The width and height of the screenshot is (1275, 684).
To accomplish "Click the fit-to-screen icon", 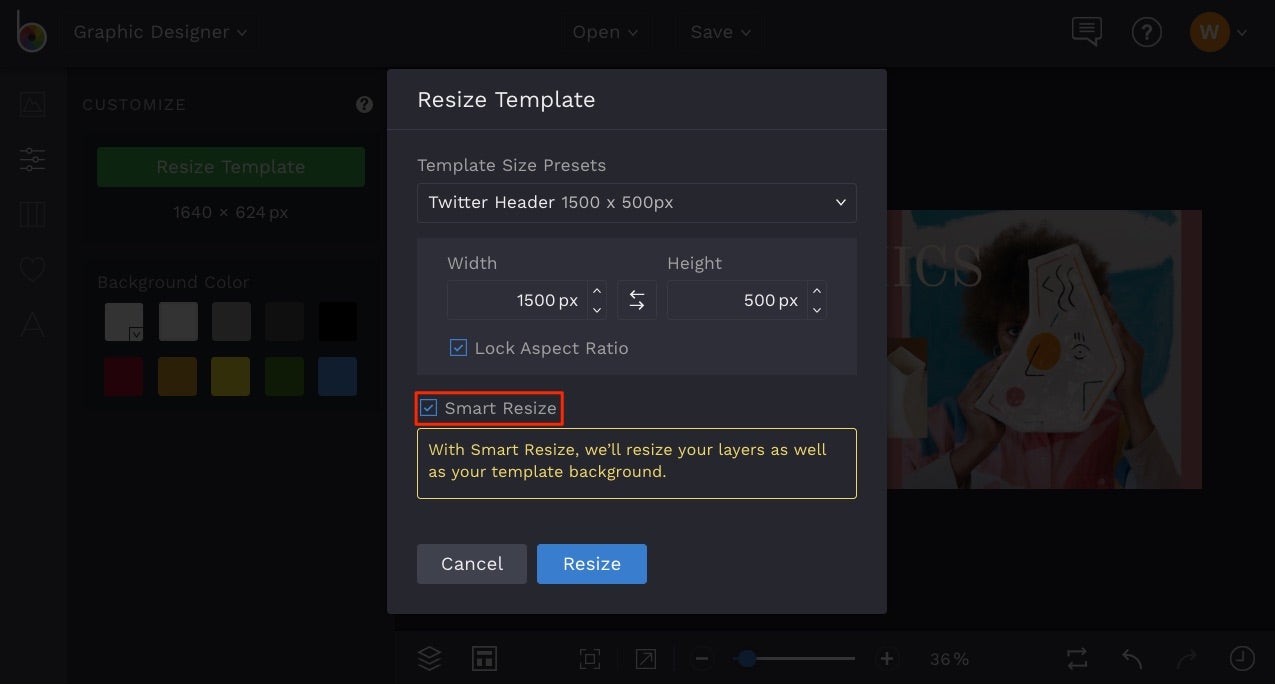I will (x=589, y=658).
